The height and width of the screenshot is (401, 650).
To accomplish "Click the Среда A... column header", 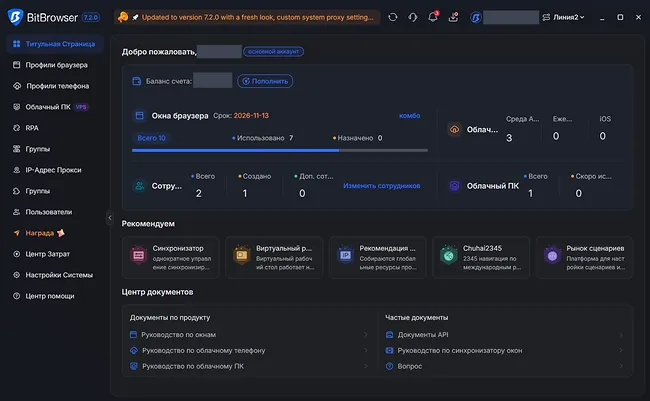I will click(522, 119).
